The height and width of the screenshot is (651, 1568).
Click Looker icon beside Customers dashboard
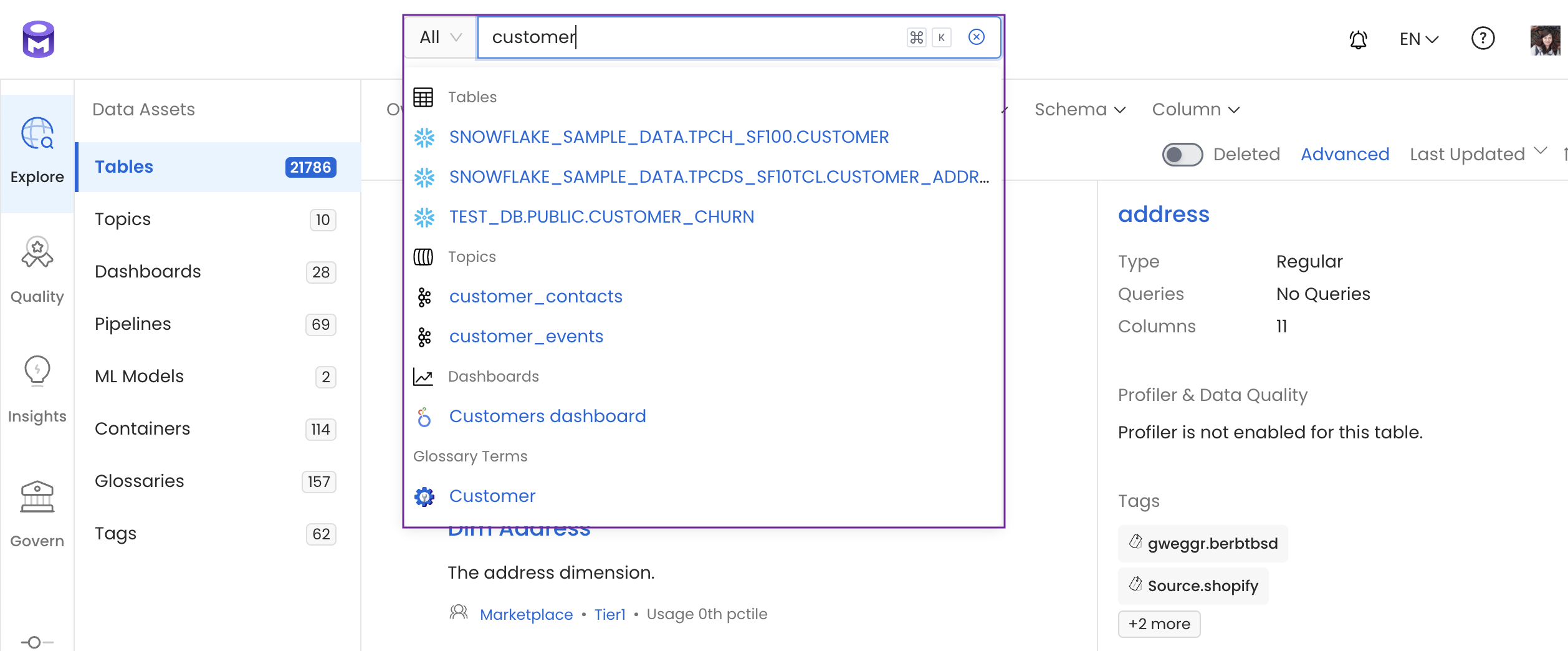tap(424, 417)
